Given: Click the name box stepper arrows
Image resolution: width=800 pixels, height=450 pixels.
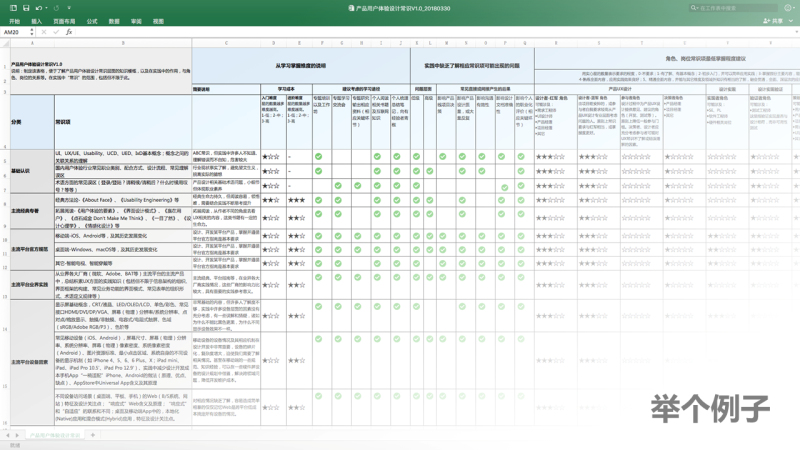Looking at the screenshot, I should coord(32,32).
